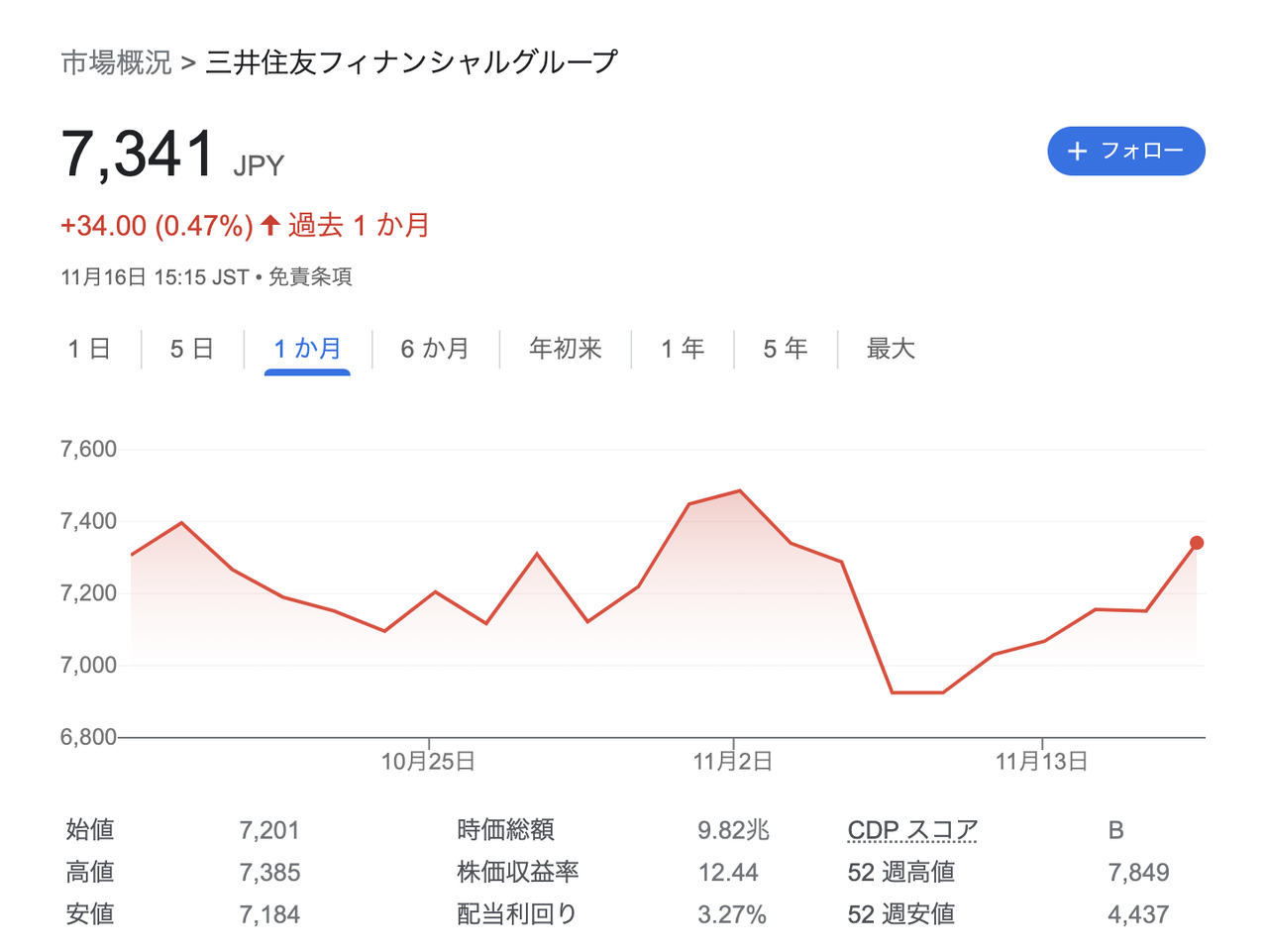Click the plus icon in follow button
Image resolution: width=1268 pixels, height=952 pixels.
coord(1077,151)
